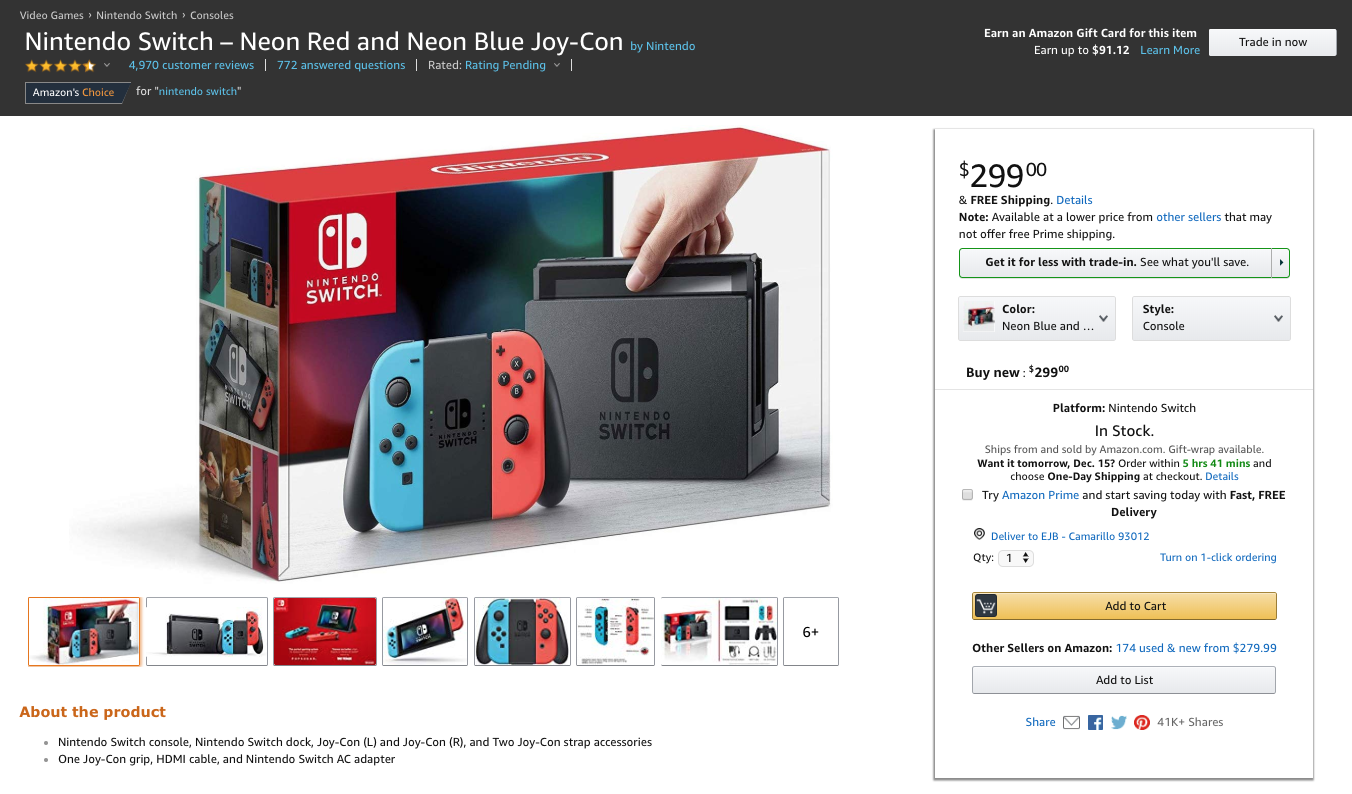Share the product on Twitter

pyautogui.click(x=1118, y=722)
